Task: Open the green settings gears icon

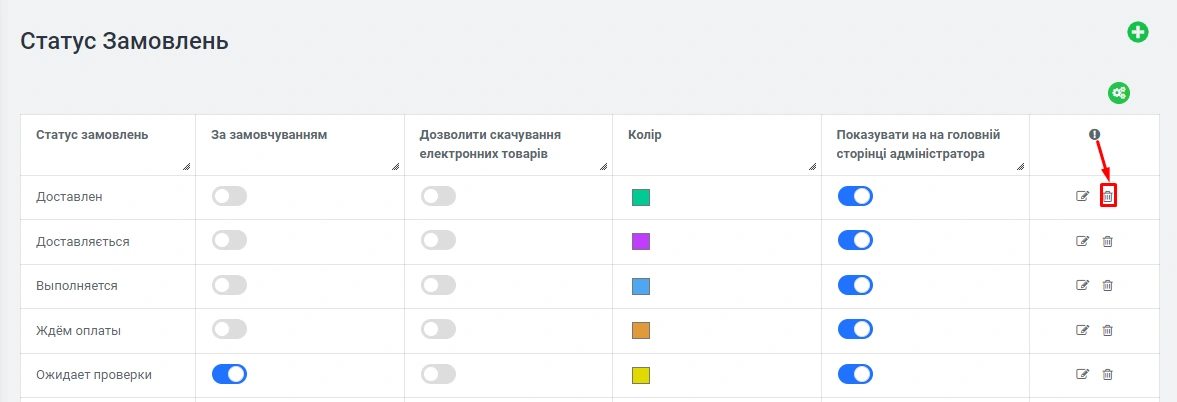Action: 1118,93
